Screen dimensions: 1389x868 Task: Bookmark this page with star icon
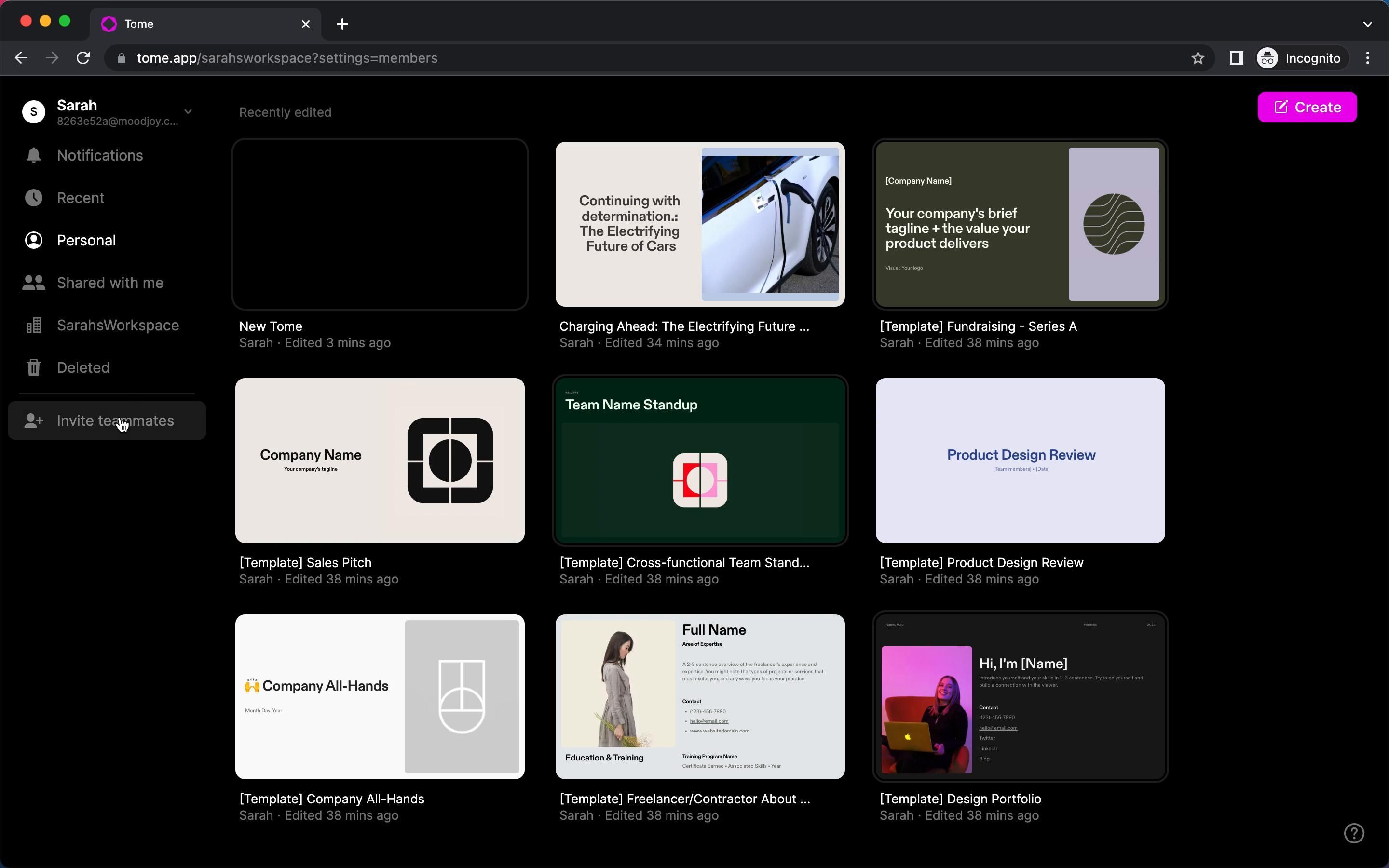1198,58
